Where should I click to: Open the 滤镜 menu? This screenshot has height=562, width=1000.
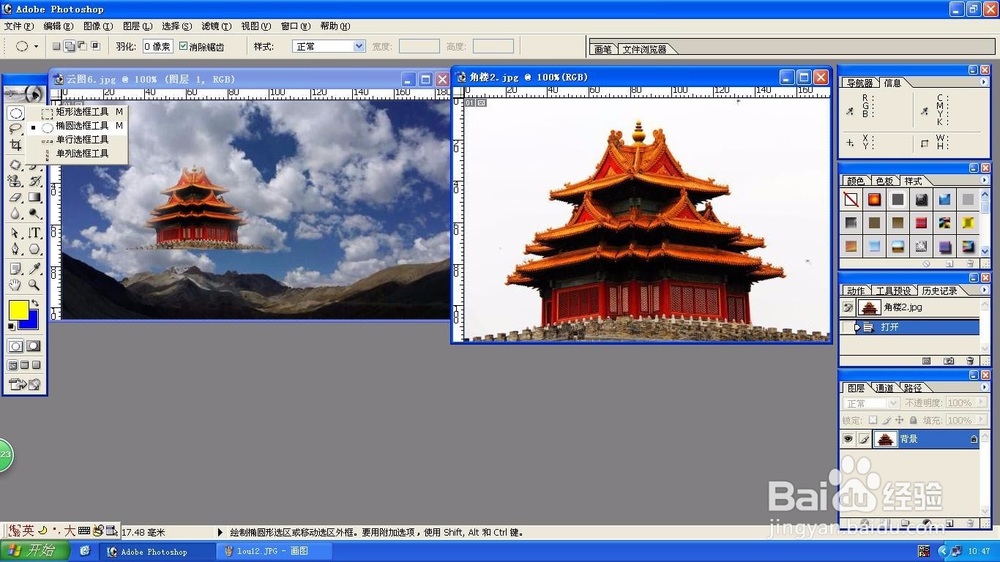coord(216,26)
